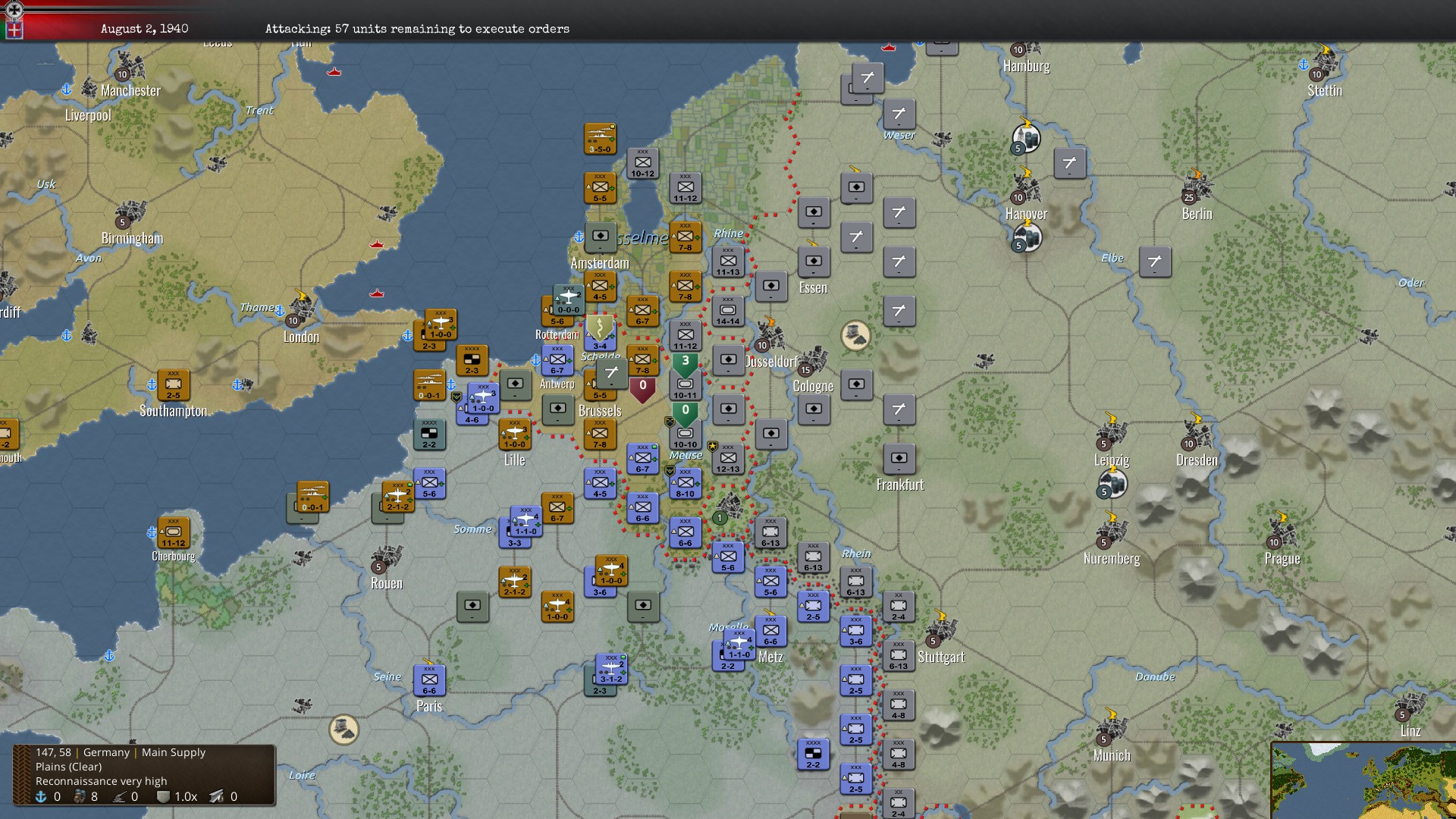Screen dimensions: 1456x819
Task: Click the round factory icon below Hamburg
Action: (x=1026, y=139)
